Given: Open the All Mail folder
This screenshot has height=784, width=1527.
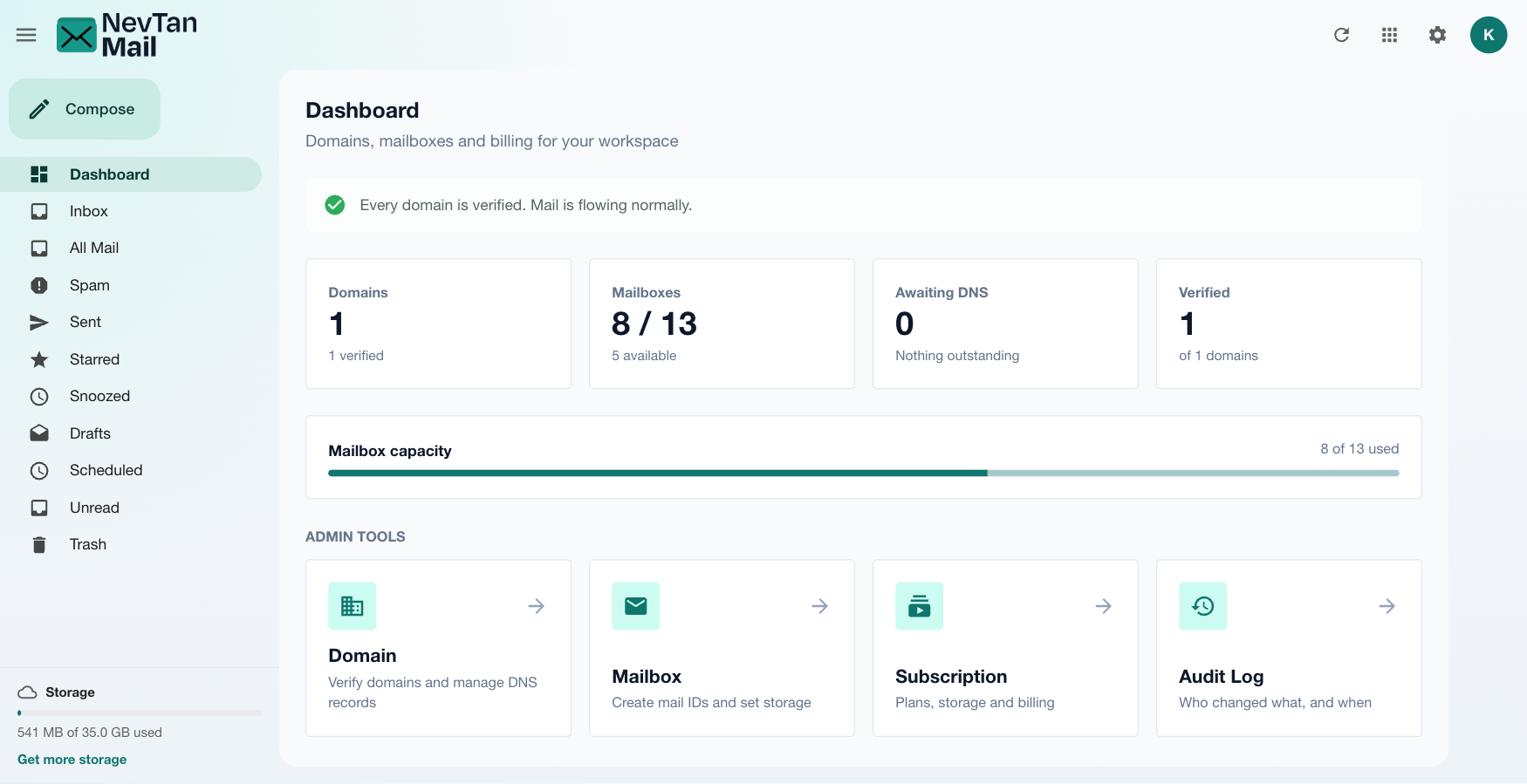Looking at the screenshot, I should [x=131, y=249].
